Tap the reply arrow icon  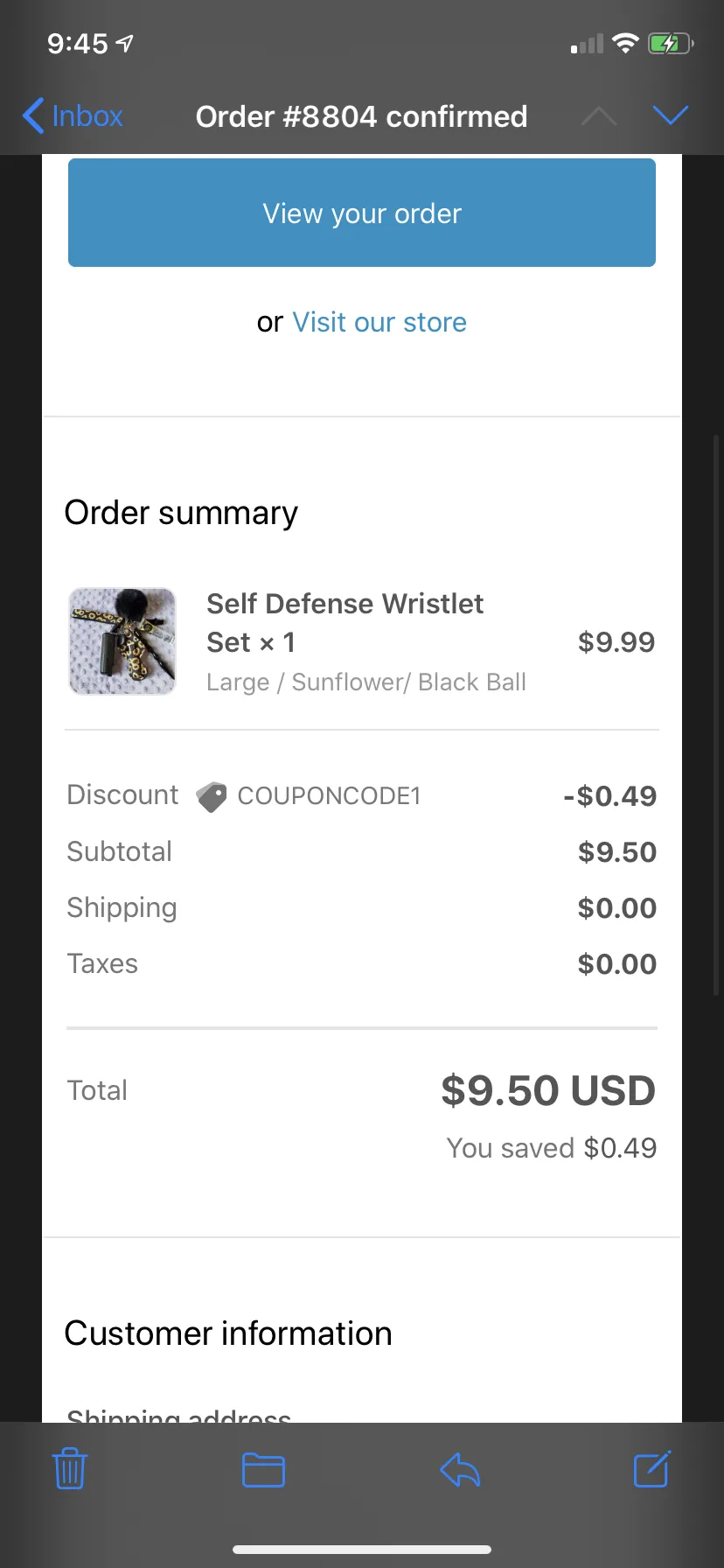[x=460, y=1470]
